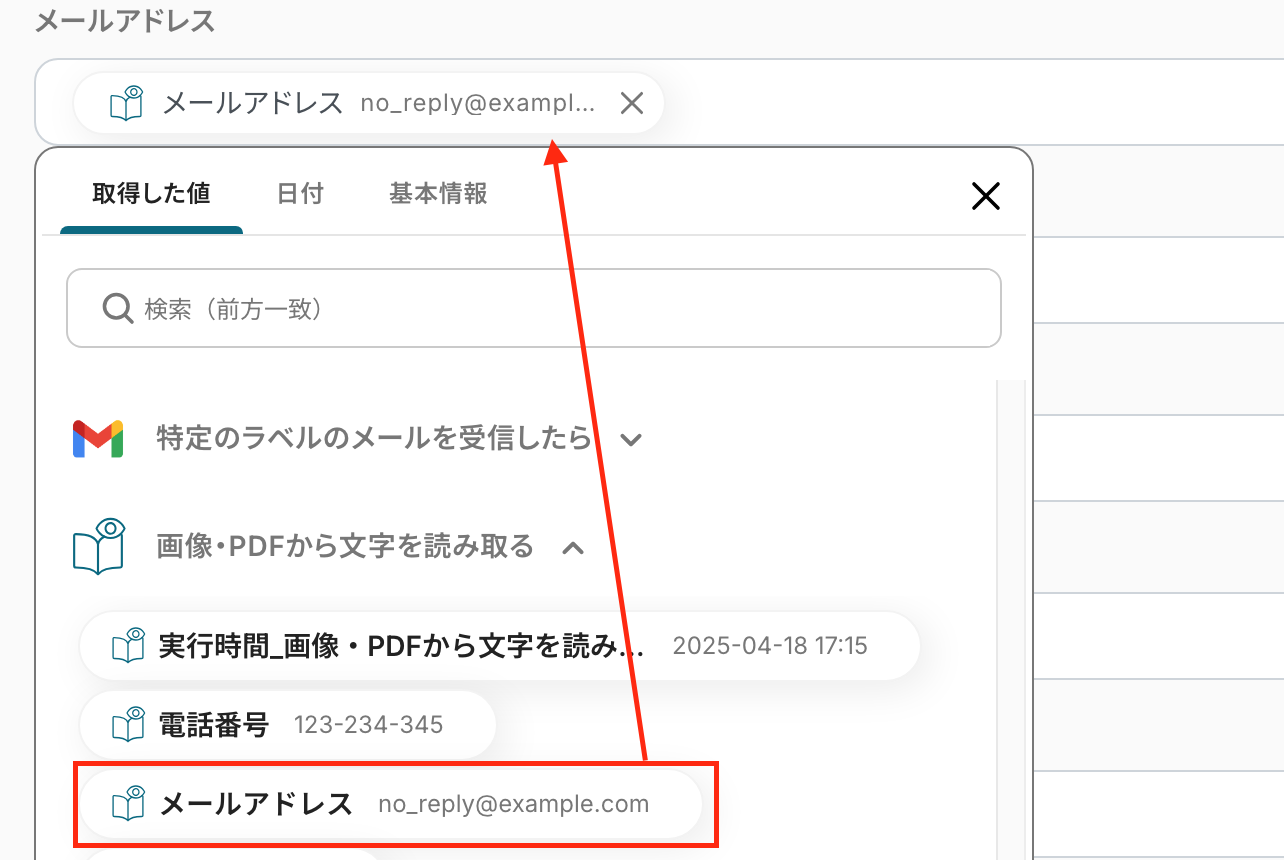Expand the 特定のラベルのメールを受信したら section
The image size is (1284, 860).
pos(630,439)
